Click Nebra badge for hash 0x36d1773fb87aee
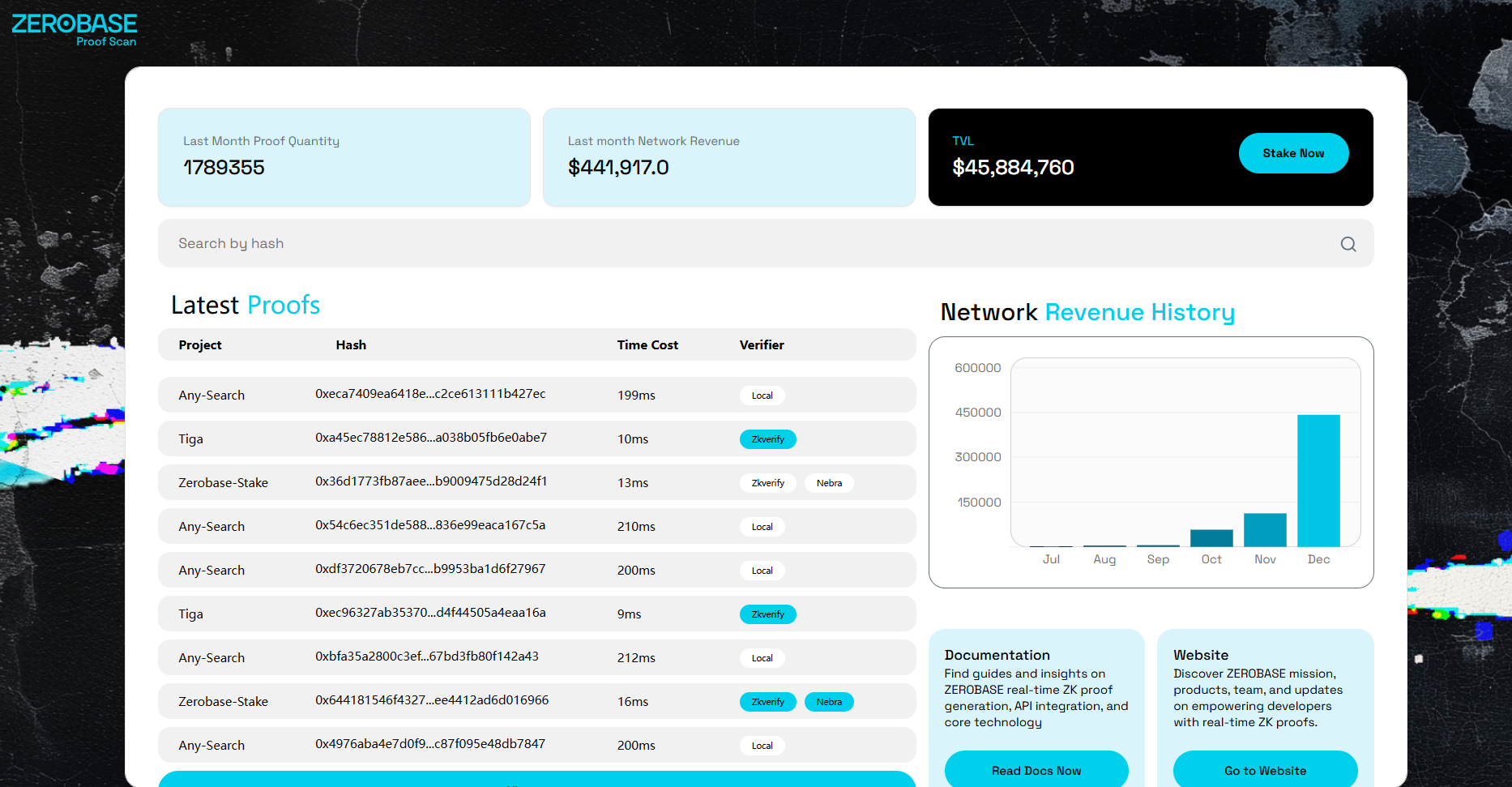1512x787 pixels. 829,483
